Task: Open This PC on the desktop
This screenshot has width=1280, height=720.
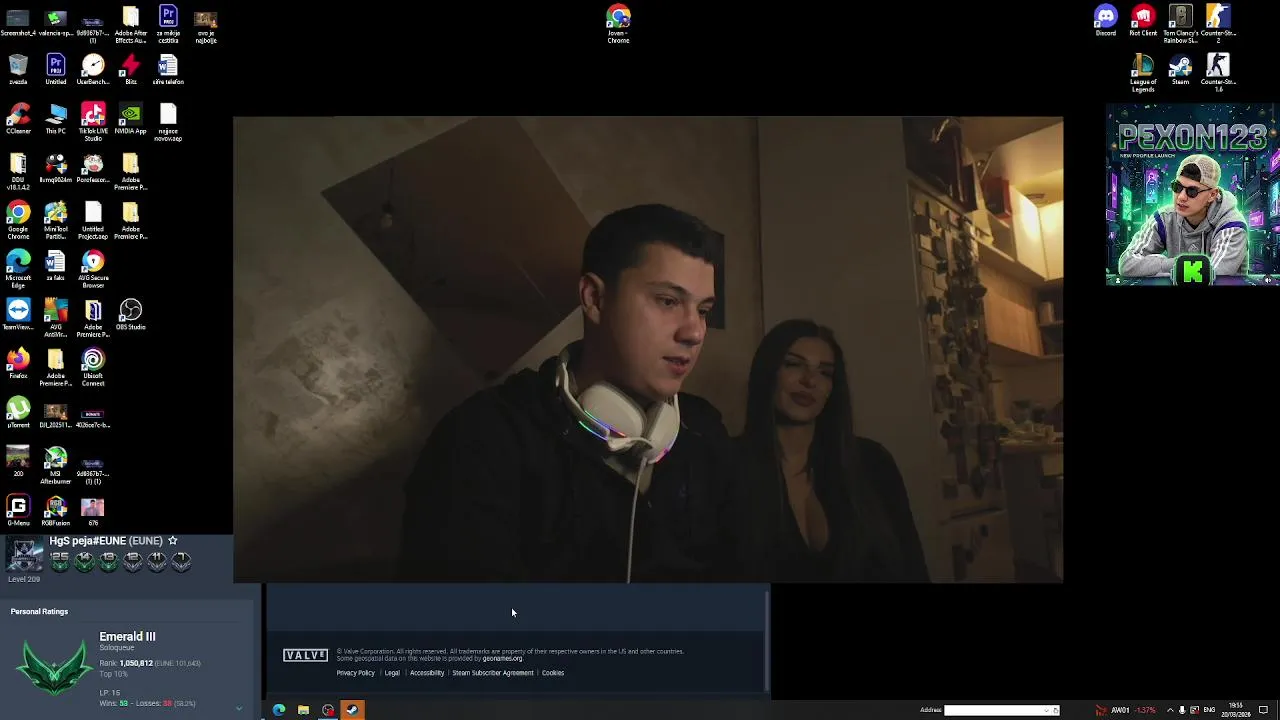Action: click(55, 118)
